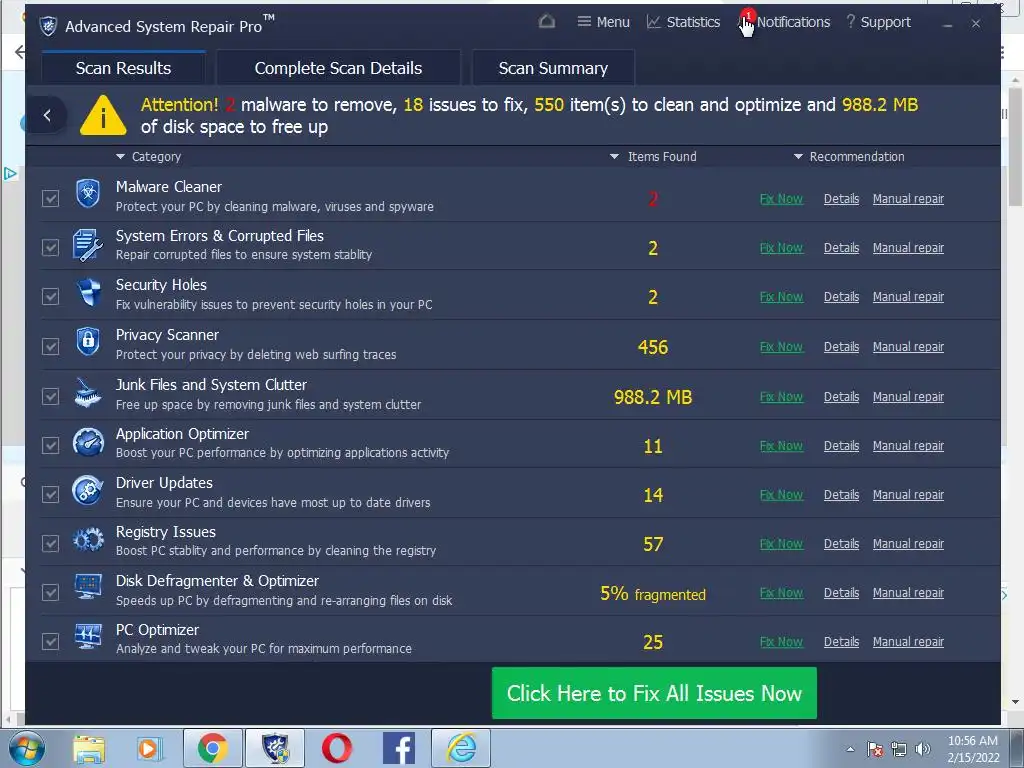Open the Menu dropdown in title bar
The image size is (1024, 768).
(x=603, y=22)
